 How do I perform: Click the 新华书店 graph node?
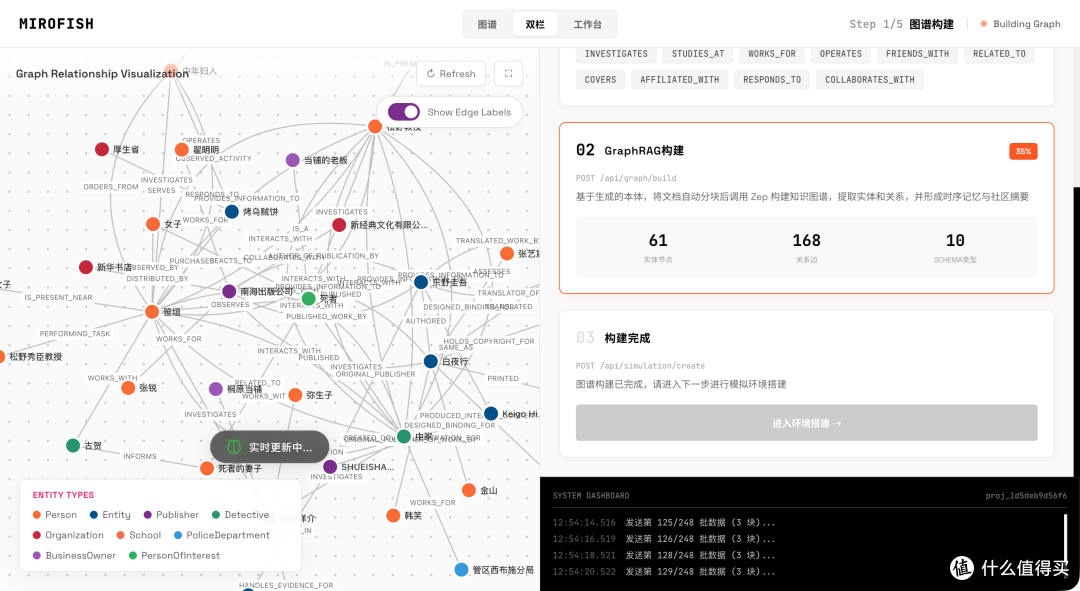click(86, 267)
